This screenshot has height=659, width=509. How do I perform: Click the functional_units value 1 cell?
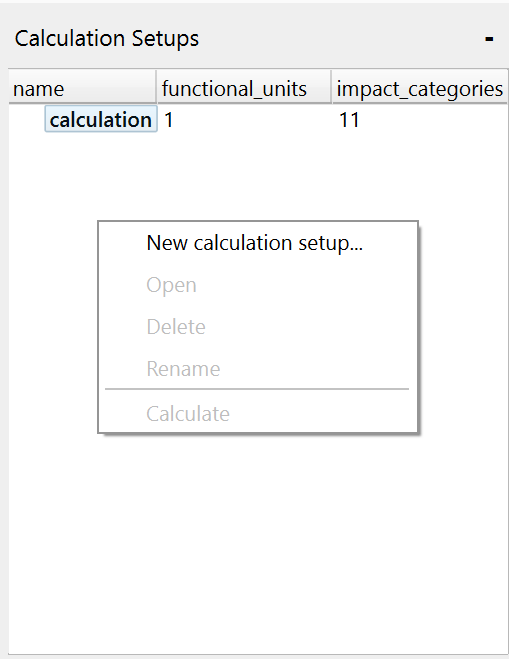click(244, 120)
